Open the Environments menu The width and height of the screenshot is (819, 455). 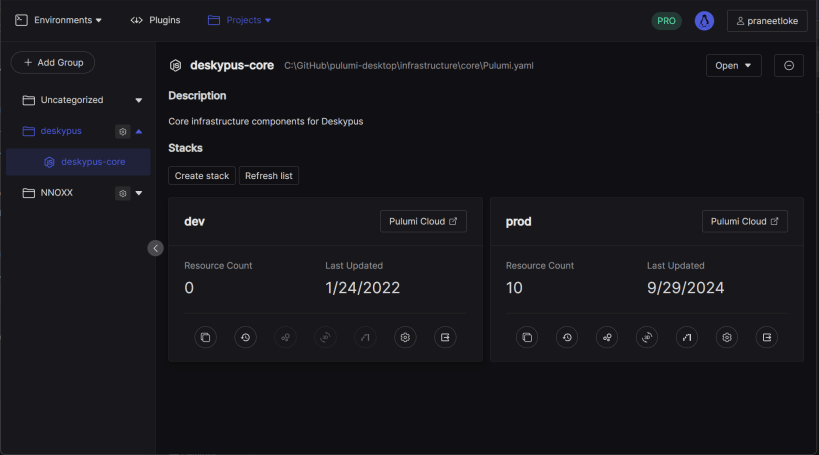point(59,20)
